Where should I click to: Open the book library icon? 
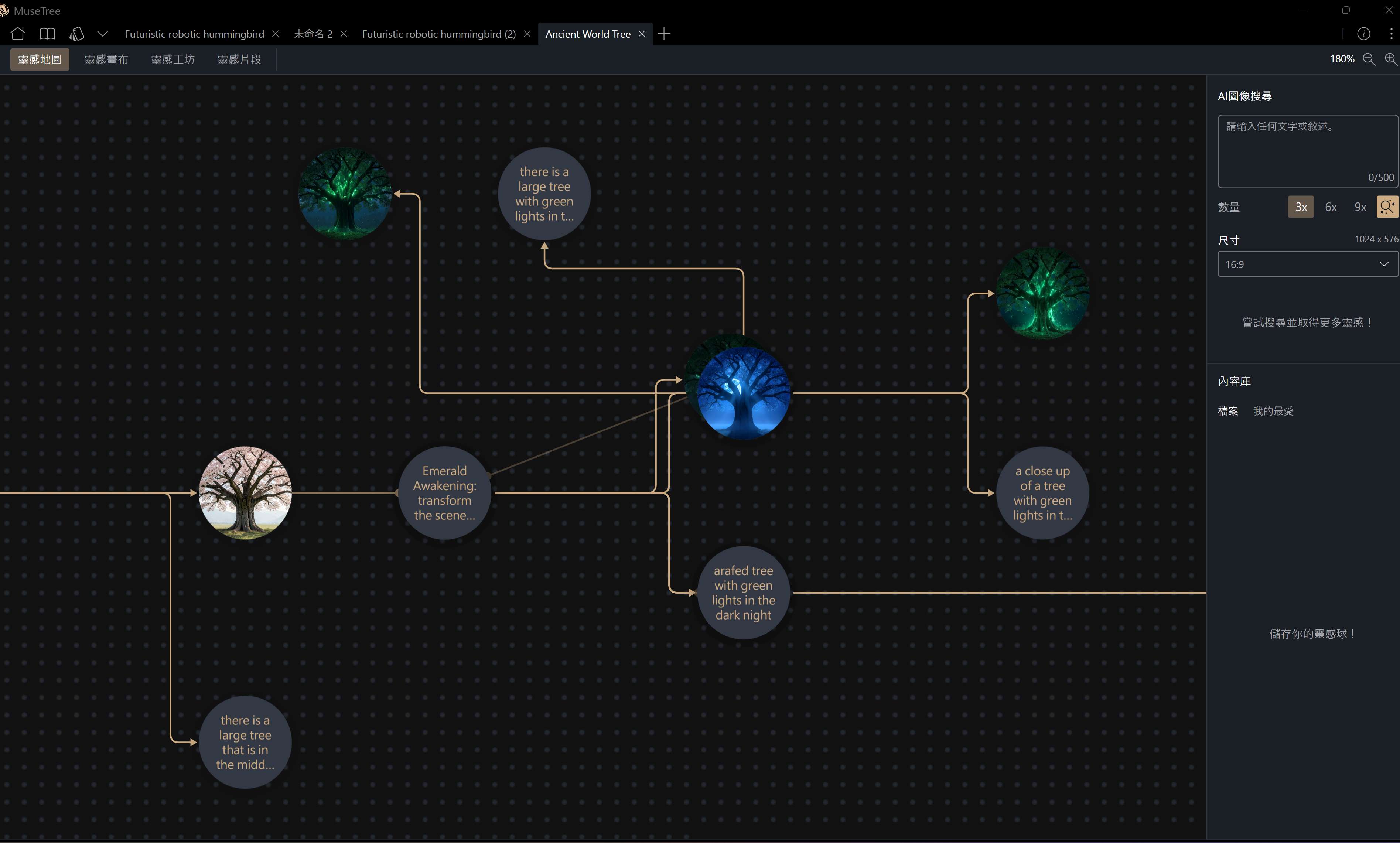[47, 34]
